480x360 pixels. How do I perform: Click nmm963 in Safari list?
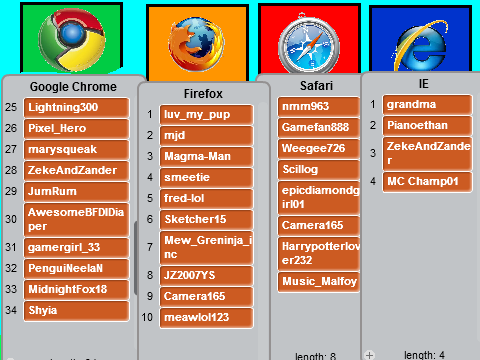(x=319, y=107)
